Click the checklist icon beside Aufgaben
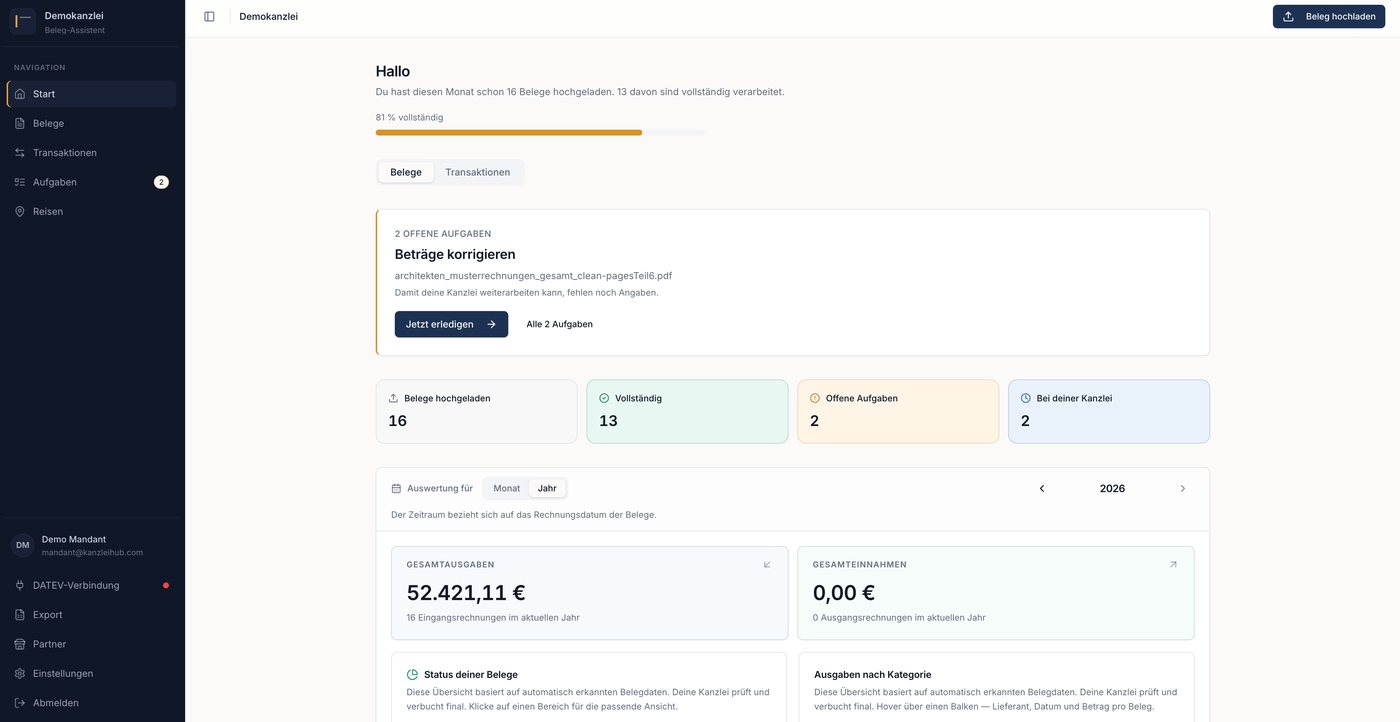 20,182
